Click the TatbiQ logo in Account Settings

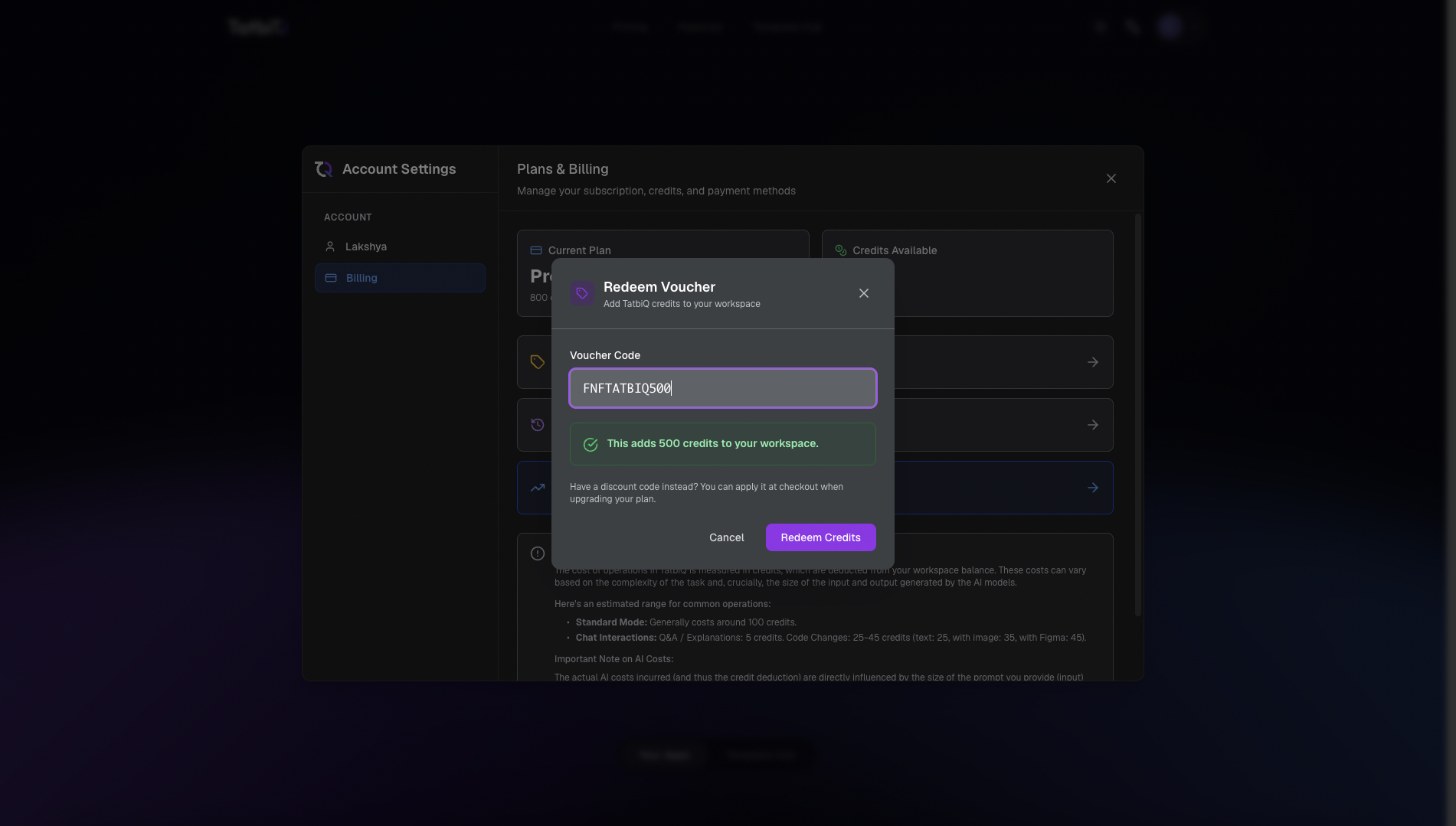tap(323, 169)
